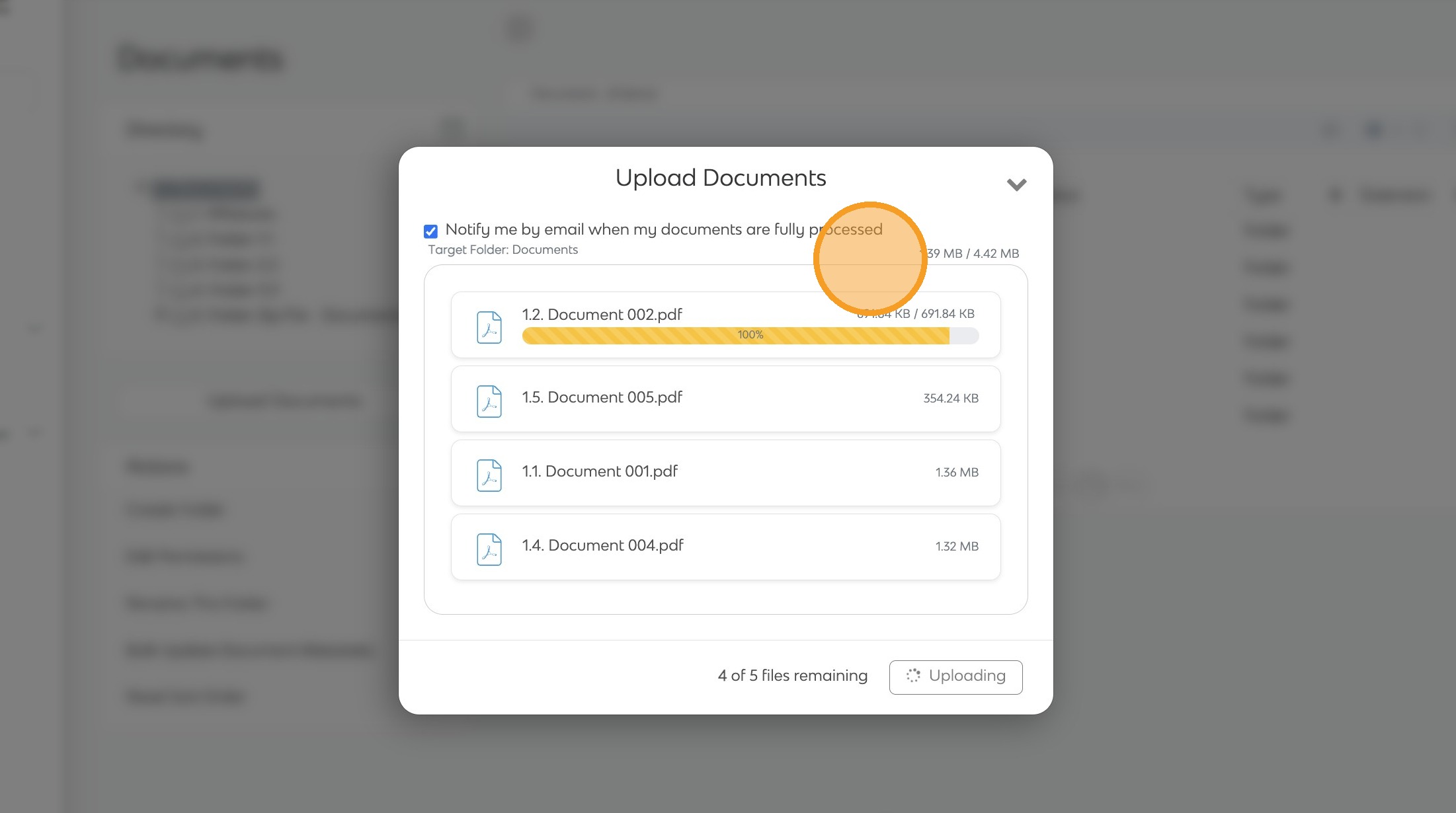Click the 354.24 KB file size label
Image resolution: width=1456 pixels, height=813 pixels.
(950, 398)
